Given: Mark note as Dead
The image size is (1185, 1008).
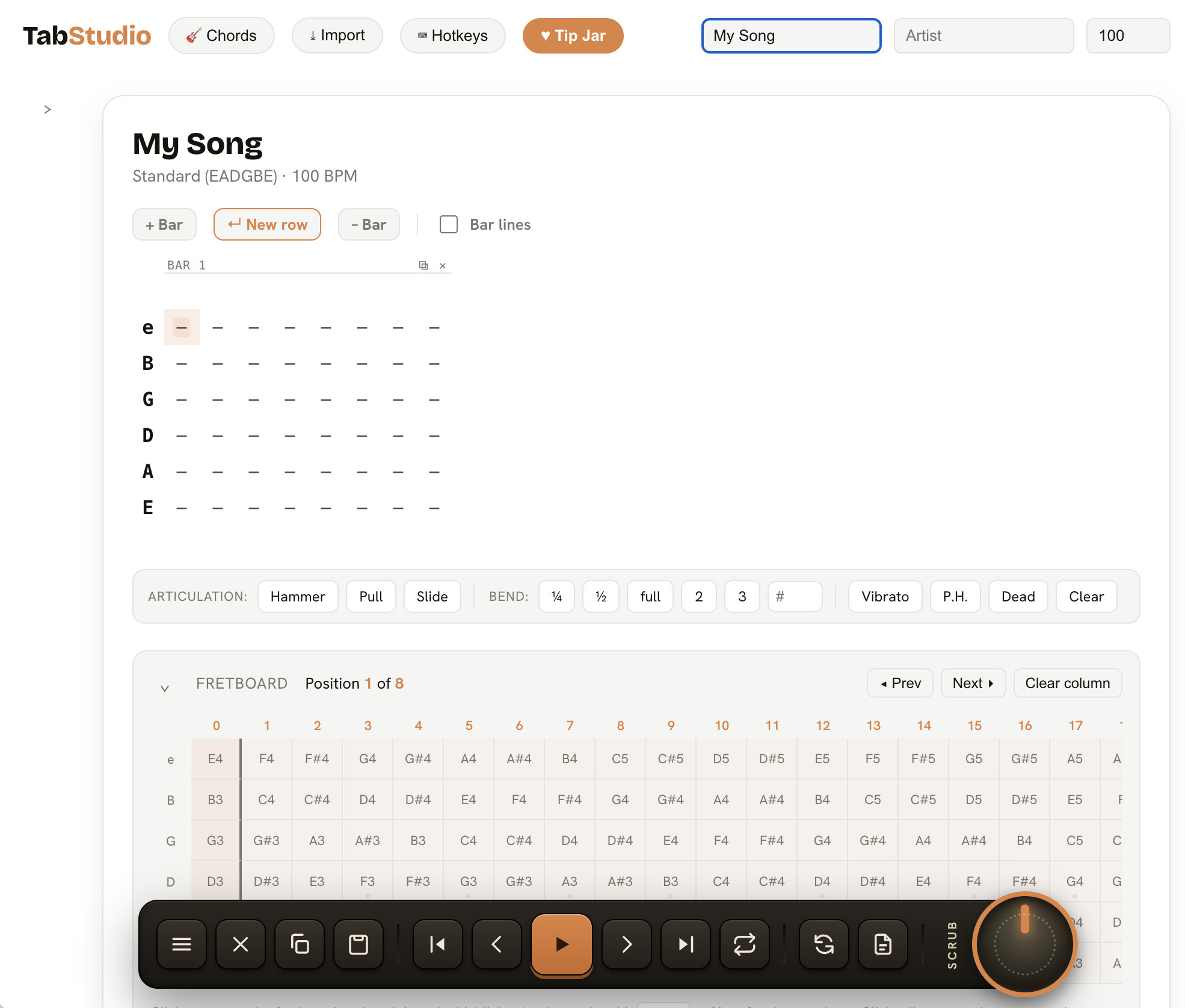Looking at the screenshot, I should pos(1018,596).
